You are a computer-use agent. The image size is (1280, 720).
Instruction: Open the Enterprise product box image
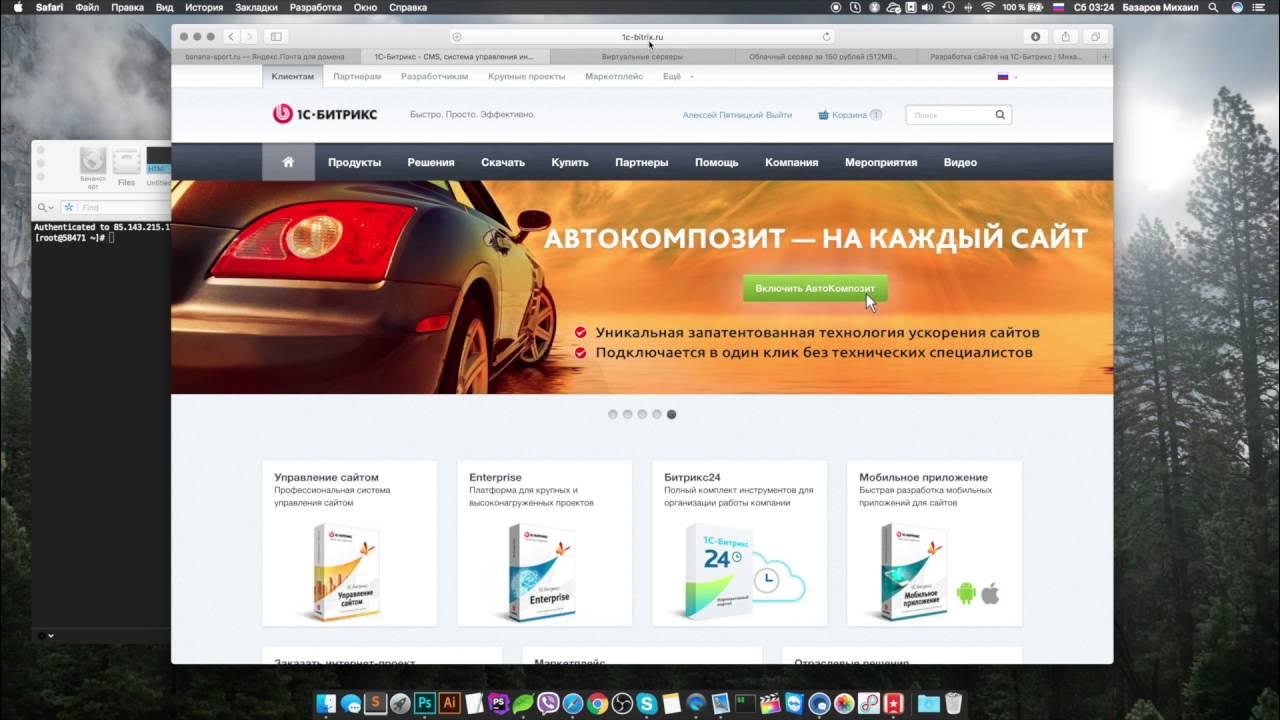point(540,572)
